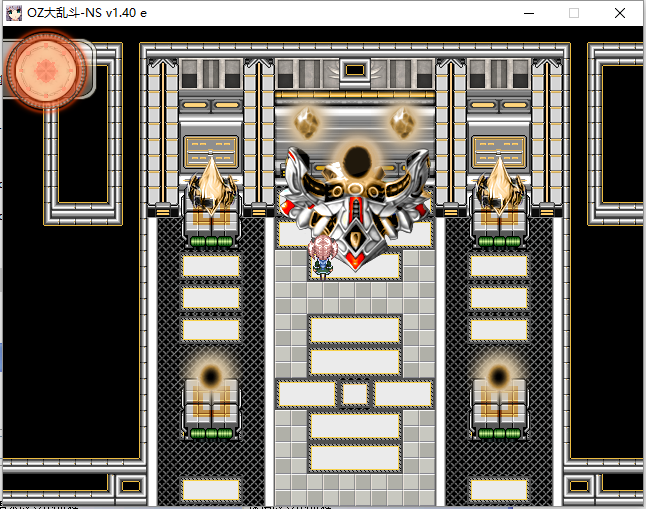Click bottom-left corner square ornament panel
The width and height of the screenshot is (646, 509).
pyautogui.click(x=131, y=486)
